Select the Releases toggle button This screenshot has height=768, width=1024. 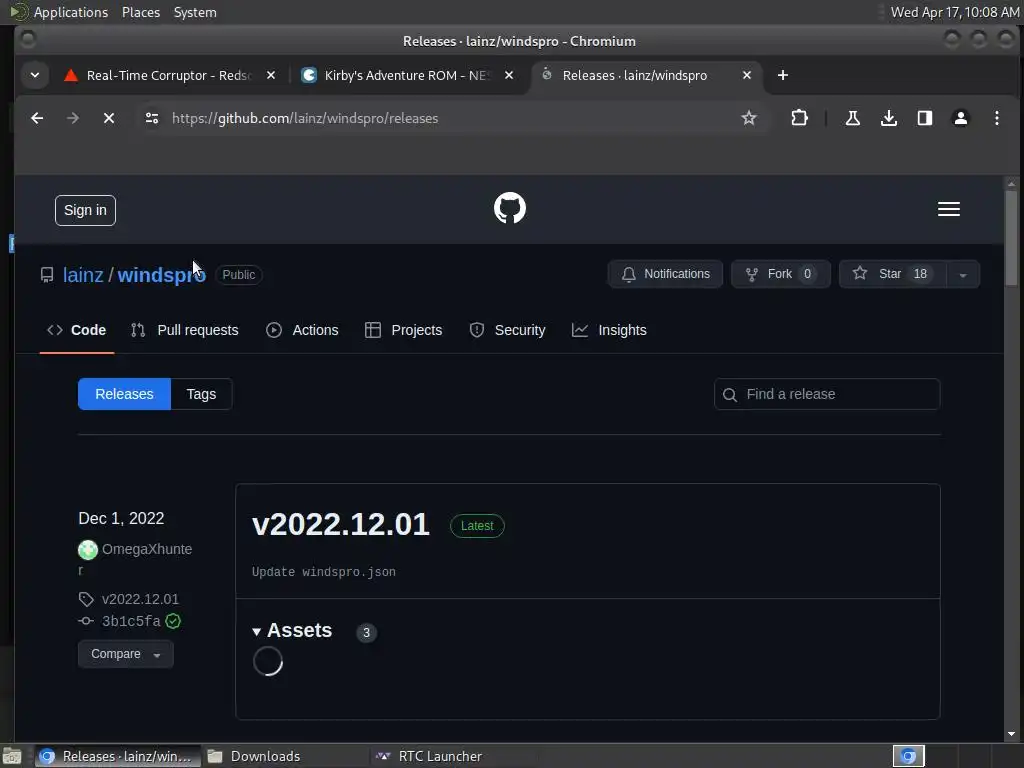[x=124, y=394]
